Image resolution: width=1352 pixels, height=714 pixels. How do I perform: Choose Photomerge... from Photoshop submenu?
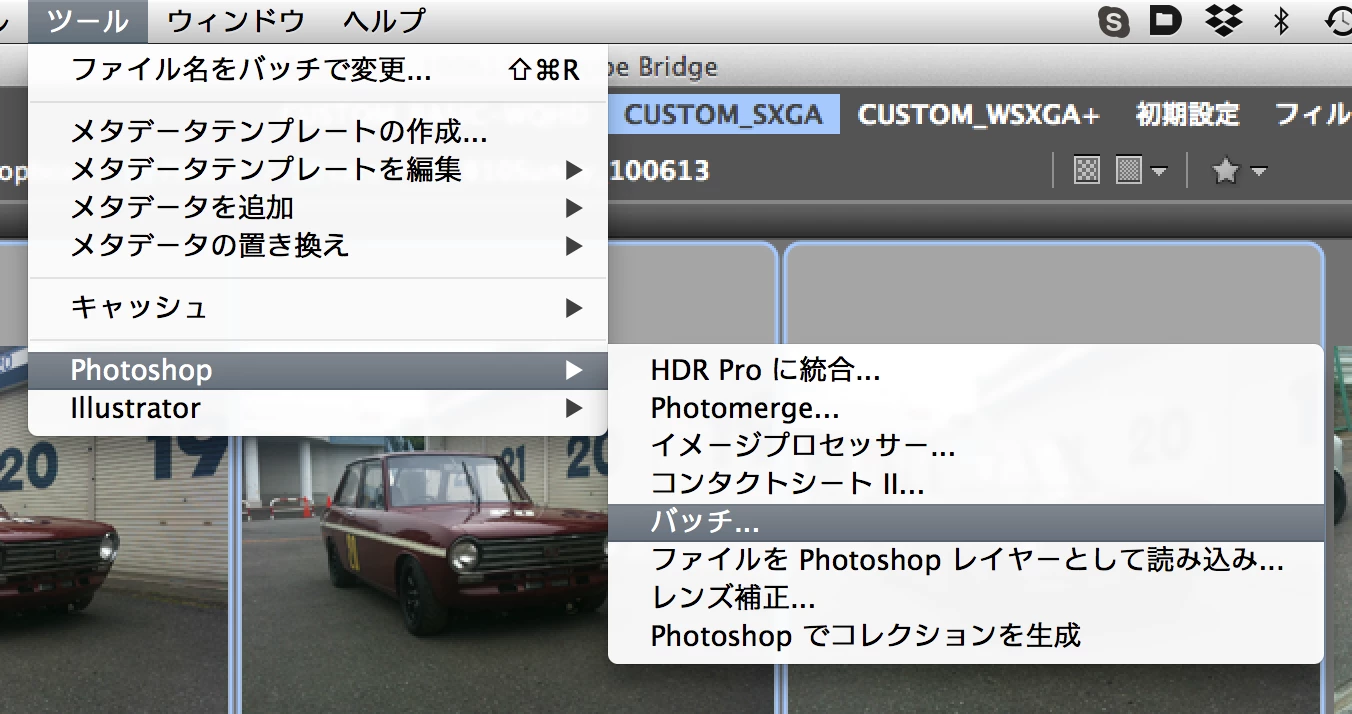click(966, 408)
